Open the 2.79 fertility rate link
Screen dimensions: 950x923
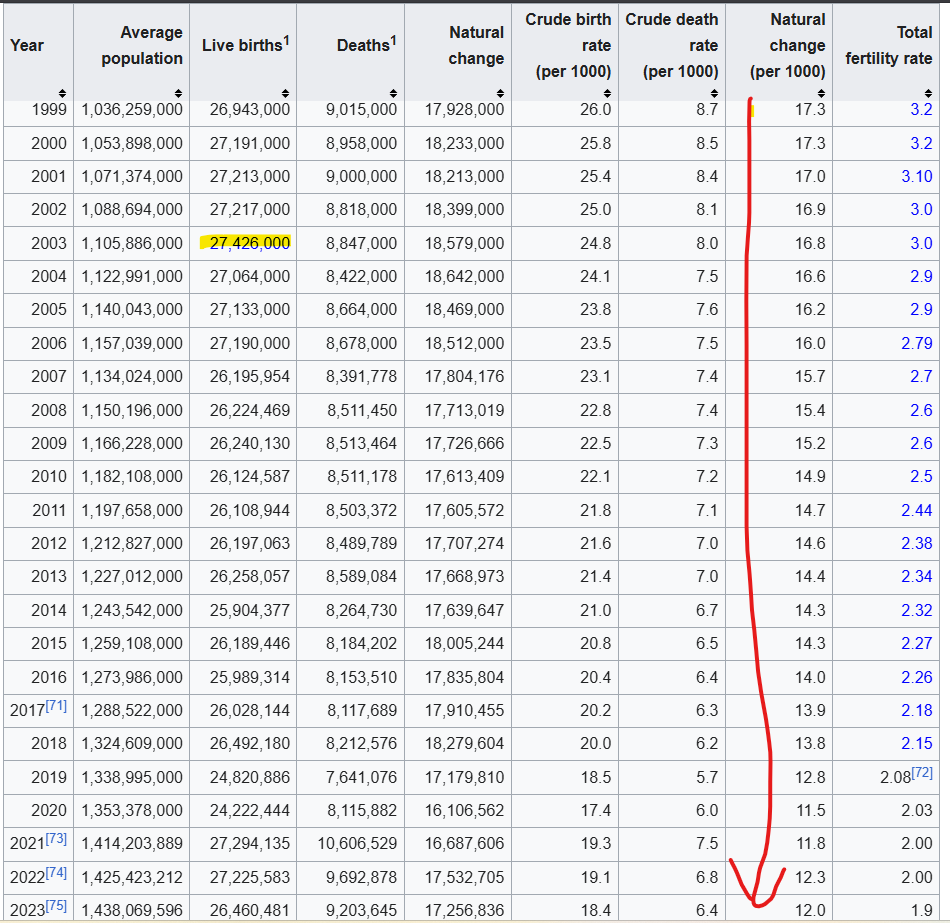coord(915,343)
